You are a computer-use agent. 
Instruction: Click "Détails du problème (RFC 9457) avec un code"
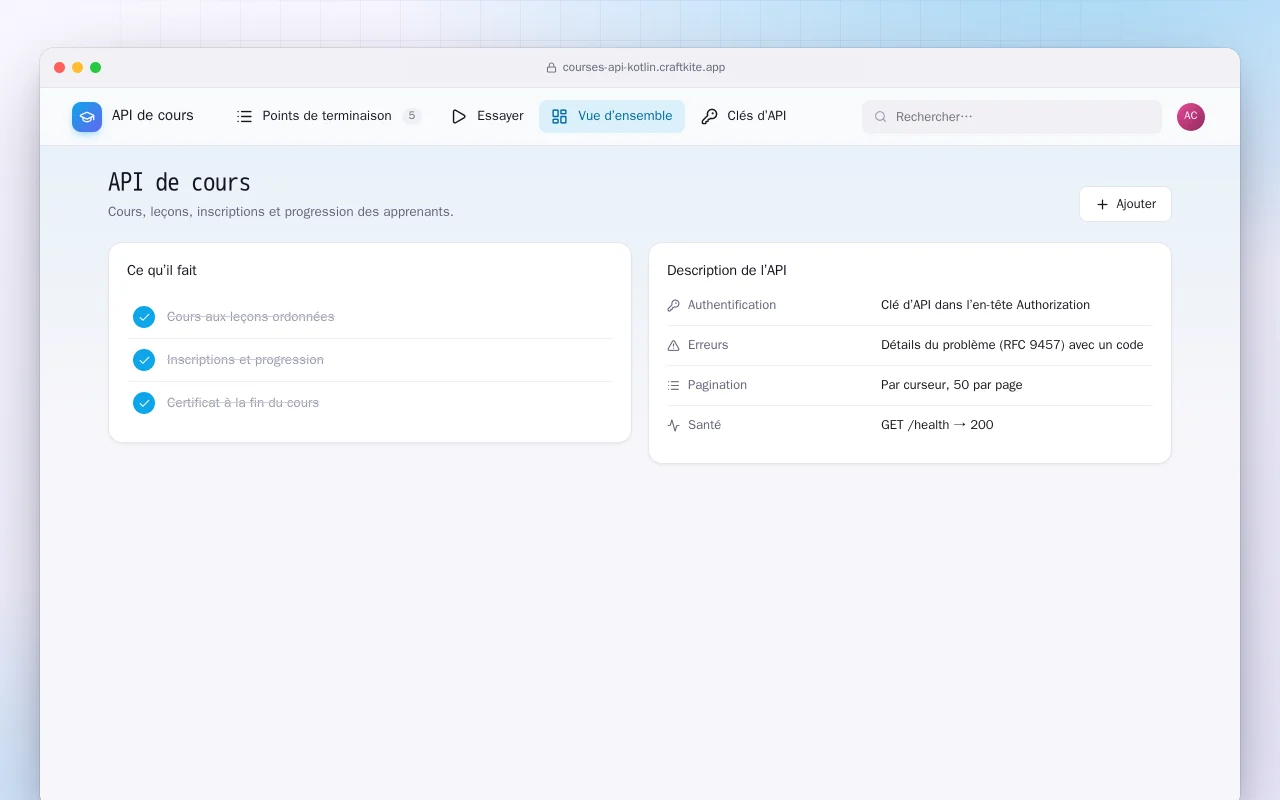pyautogui.click(x=1012, y=345)
